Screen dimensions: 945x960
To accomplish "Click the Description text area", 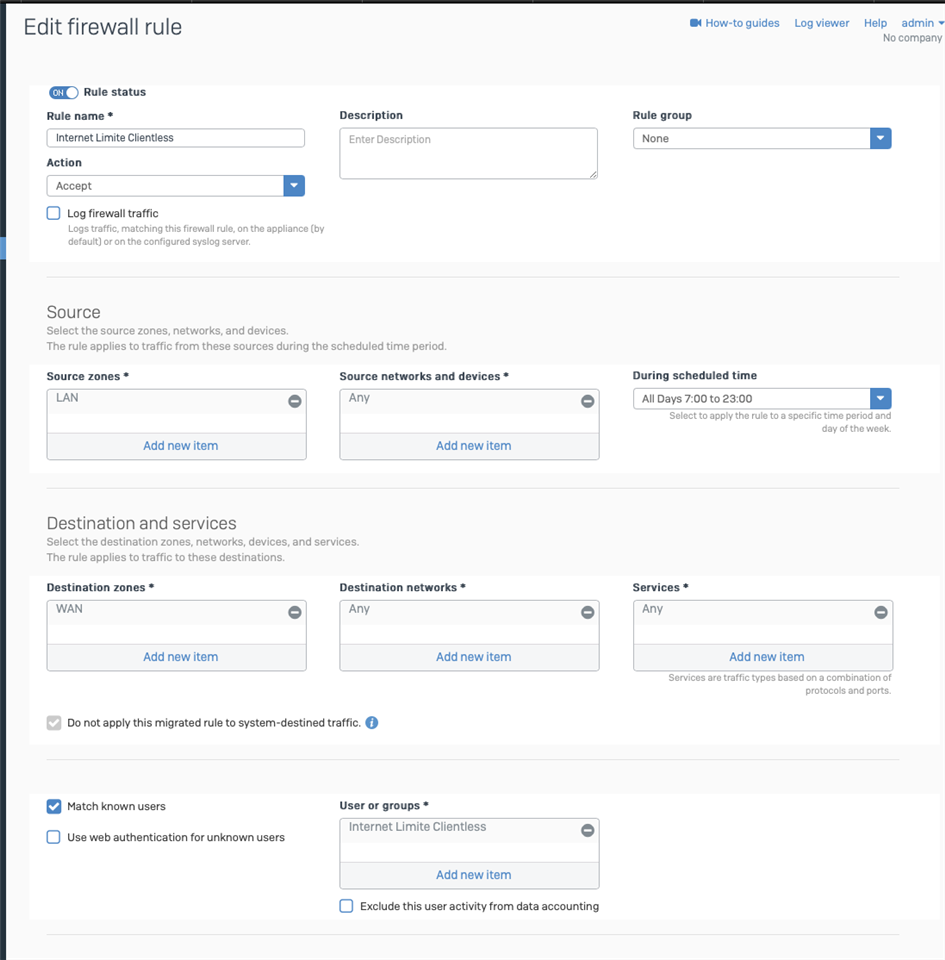I will tap(469, 154).
